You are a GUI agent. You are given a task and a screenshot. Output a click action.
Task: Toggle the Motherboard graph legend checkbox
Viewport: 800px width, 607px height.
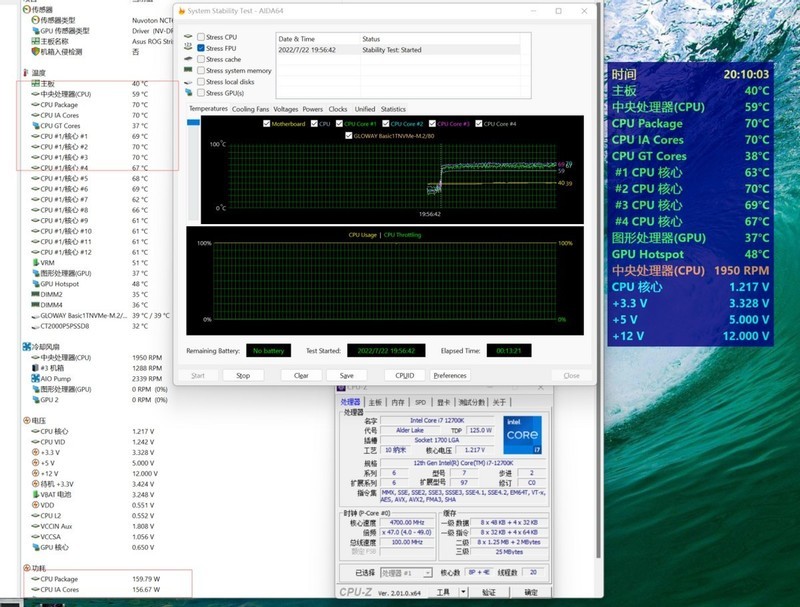(266, 124)
